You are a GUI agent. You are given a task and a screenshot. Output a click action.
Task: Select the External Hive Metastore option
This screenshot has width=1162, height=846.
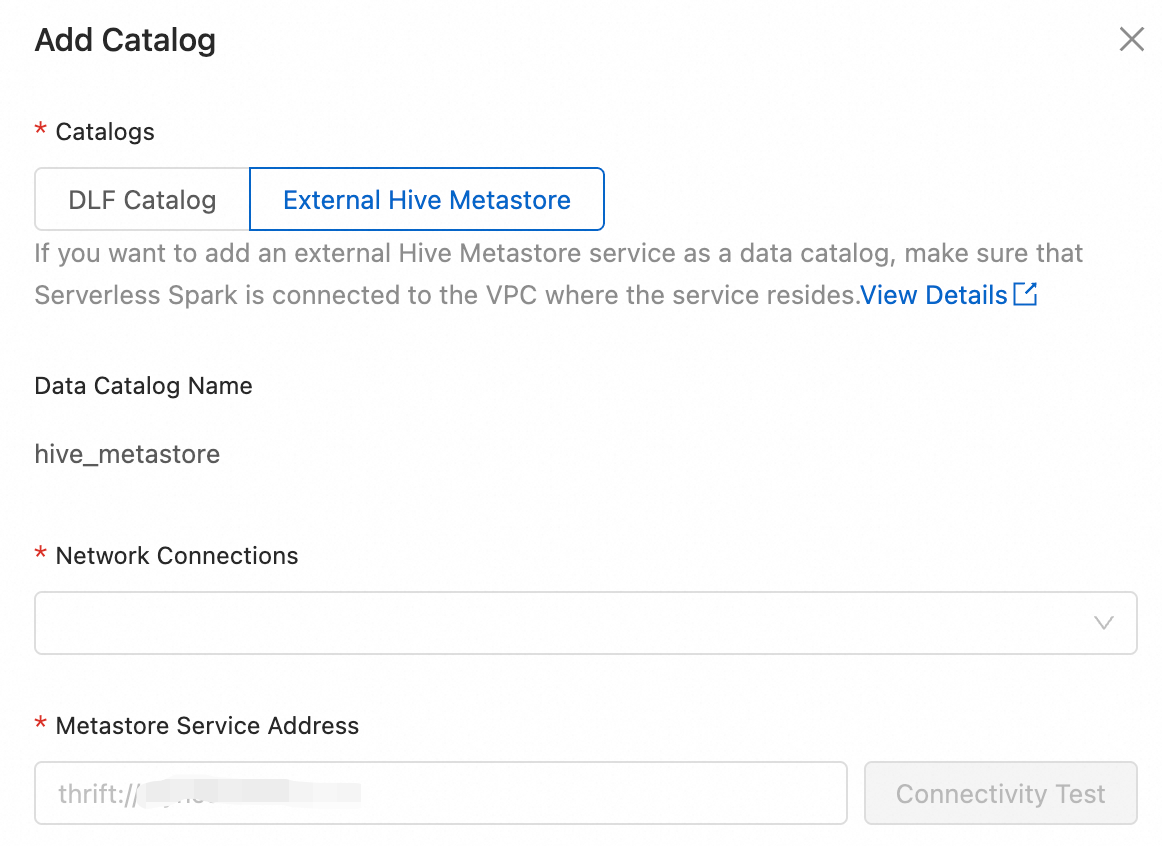pos(427,200)
